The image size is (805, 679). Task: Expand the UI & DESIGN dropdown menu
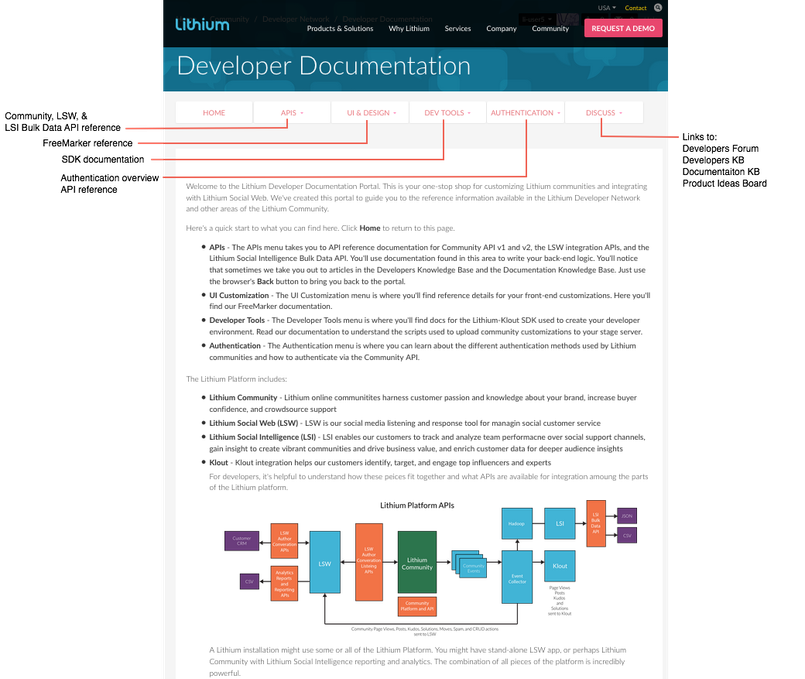[x=371, y=113]
